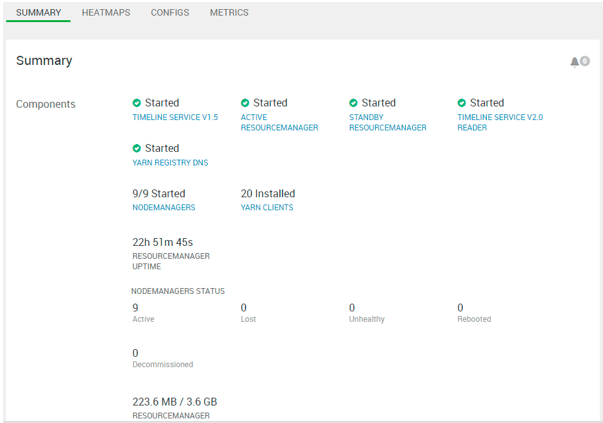Open YARN REGISTRY DNS link
The width and height of the screenshot is (603, 423).
[x=170, y=163]
